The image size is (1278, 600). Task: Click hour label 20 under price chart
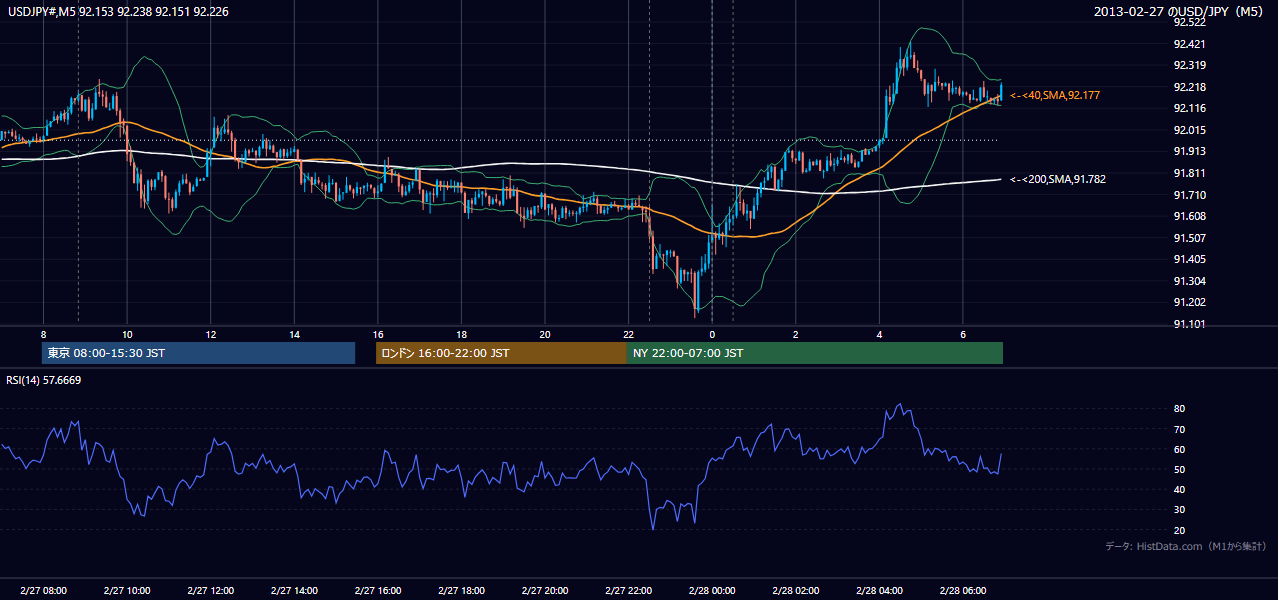tap(545, 334)
